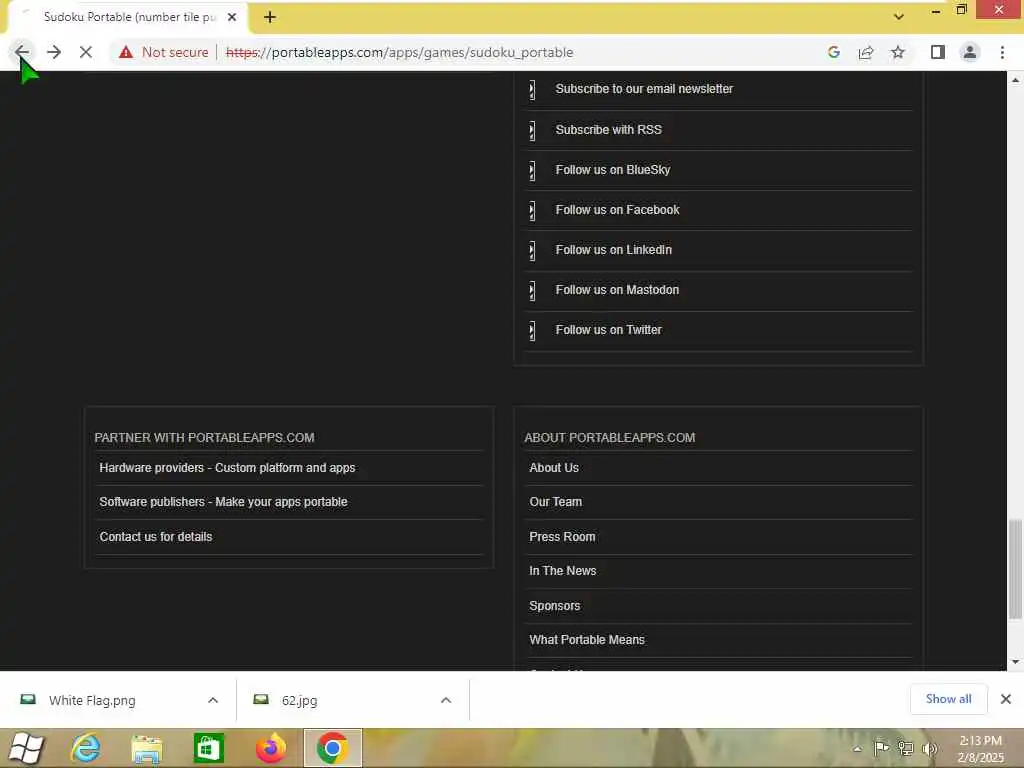
Task: Open File Explorer from the taskbar
Action: [147, 748]
